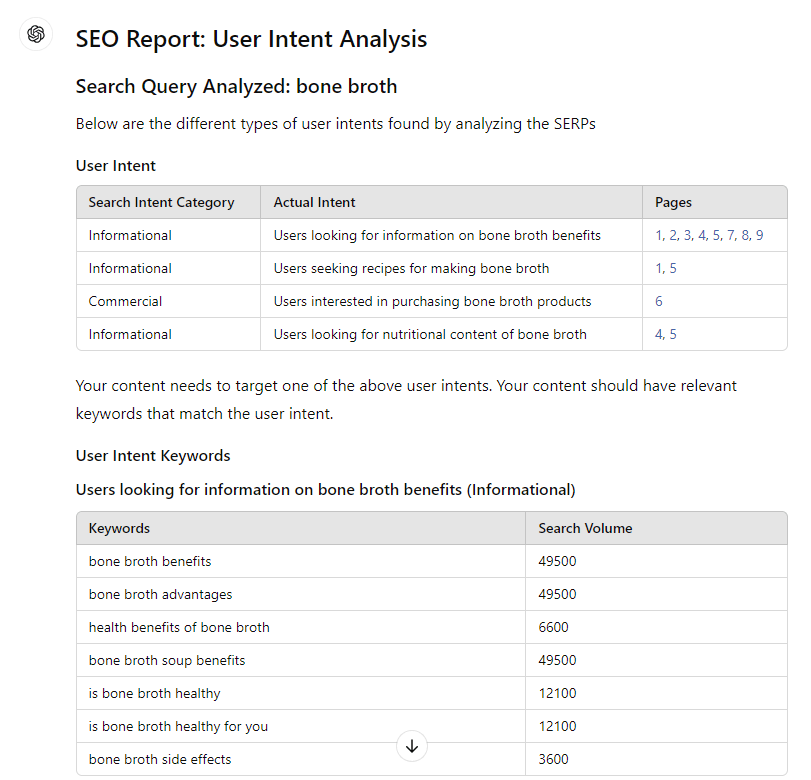Open page 5 link in nutritional content row
This screenshot has height=780, width=811.
pyautogui.click(x=673, y=335)
